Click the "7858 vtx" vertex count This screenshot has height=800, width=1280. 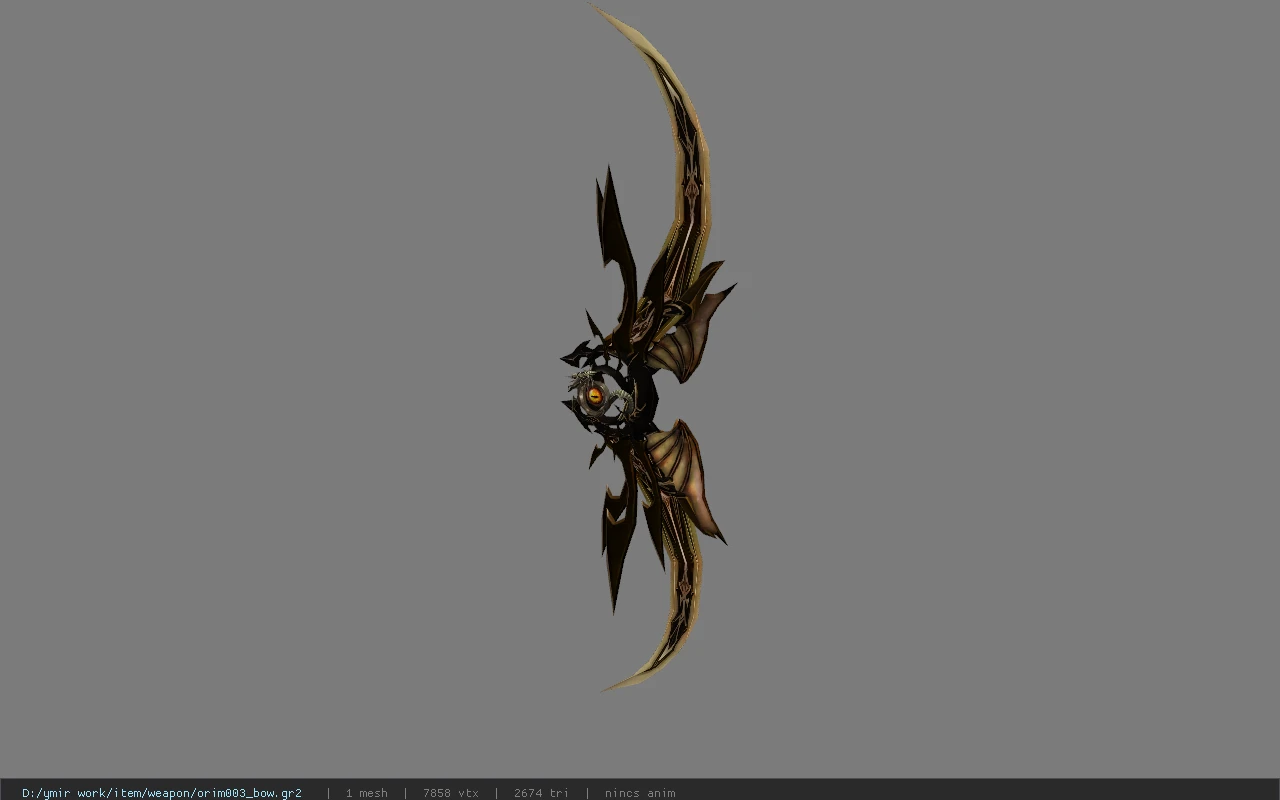(x=451, y=793)
